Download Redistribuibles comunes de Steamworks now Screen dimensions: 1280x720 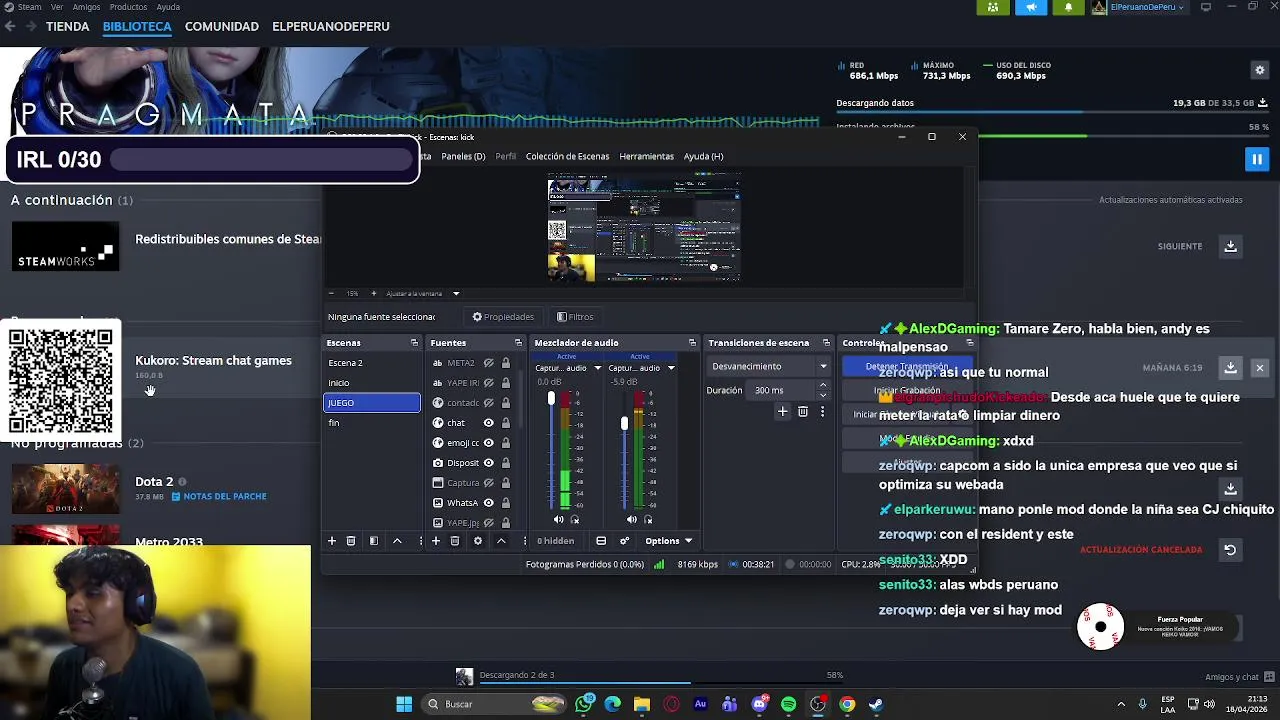[x=1231, y=246]
